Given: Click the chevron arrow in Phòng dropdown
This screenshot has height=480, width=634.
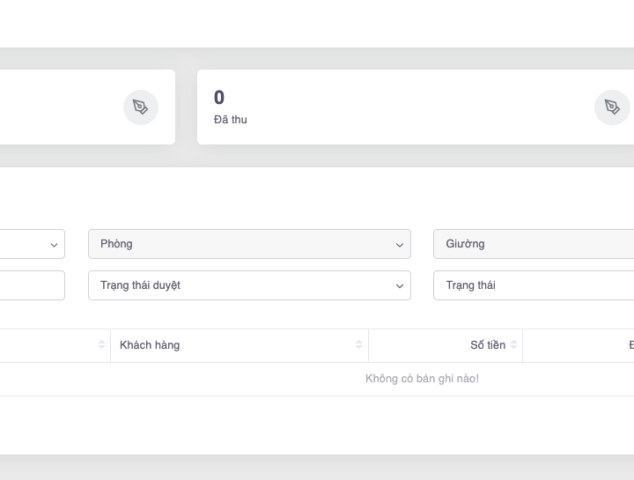Looking at the screenshot, I should pyautogui.click(x=400, y=245).
